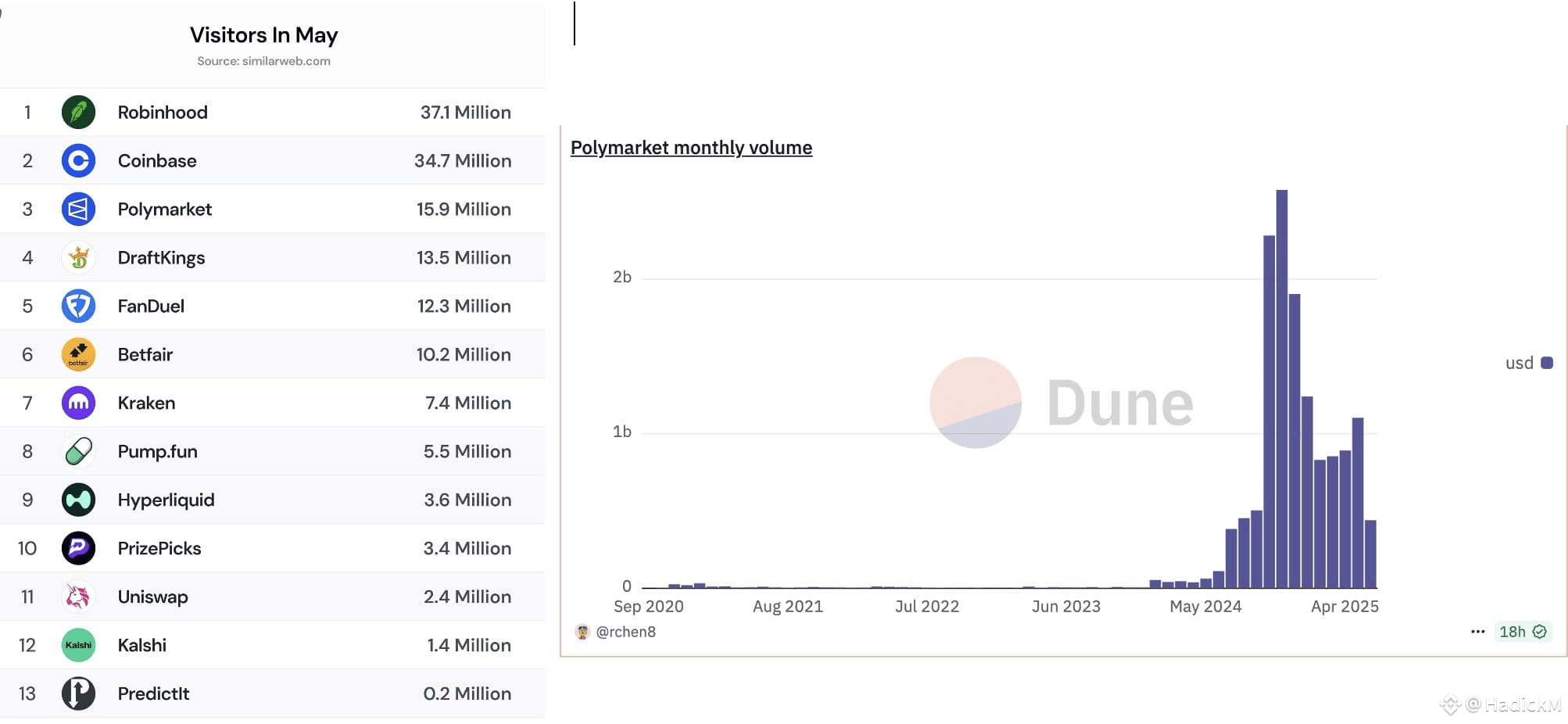This screenshot has height=724, width=1568.
Task: Select the Betfair name text
Action: click(145, 355)
